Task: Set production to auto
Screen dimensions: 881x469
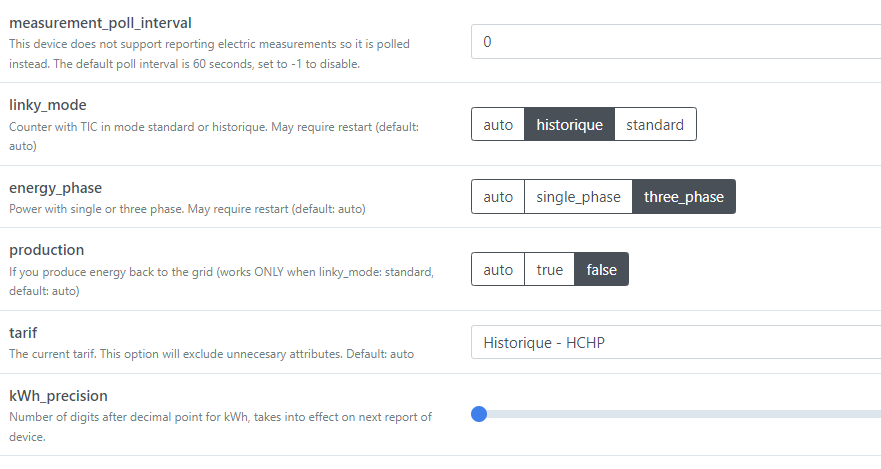Action: (498, 270)
